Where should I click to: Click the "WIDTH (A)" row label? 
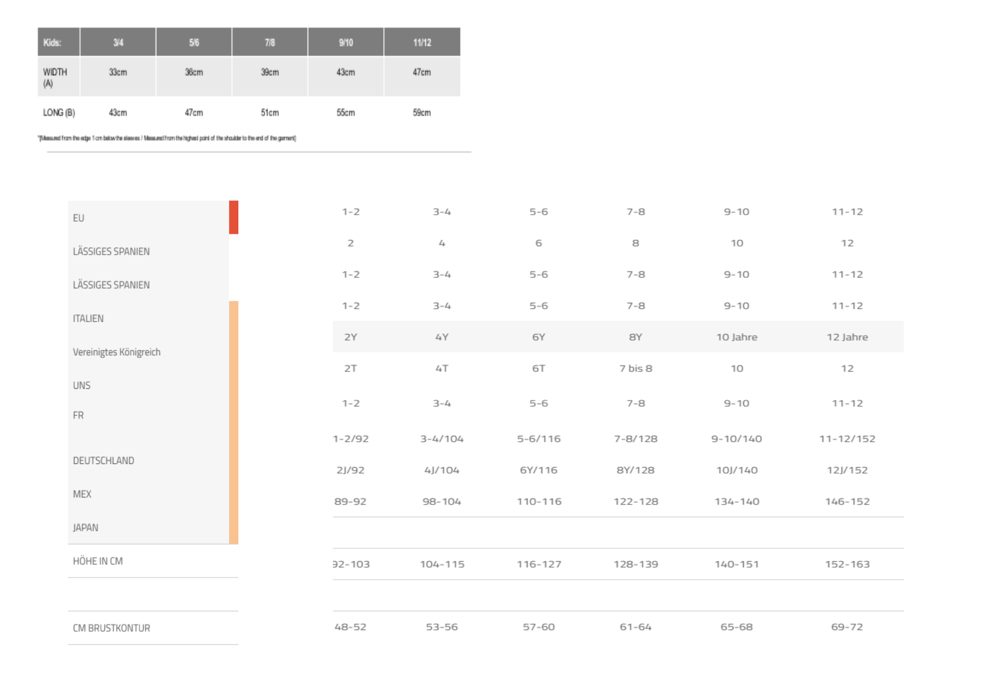(x=55, y=77)
